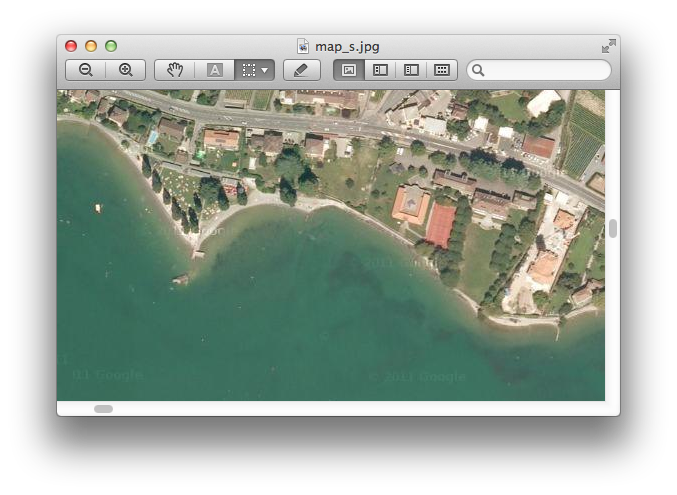
Task: Click the map_s.jpg document proxy icon
Action: 303,46
